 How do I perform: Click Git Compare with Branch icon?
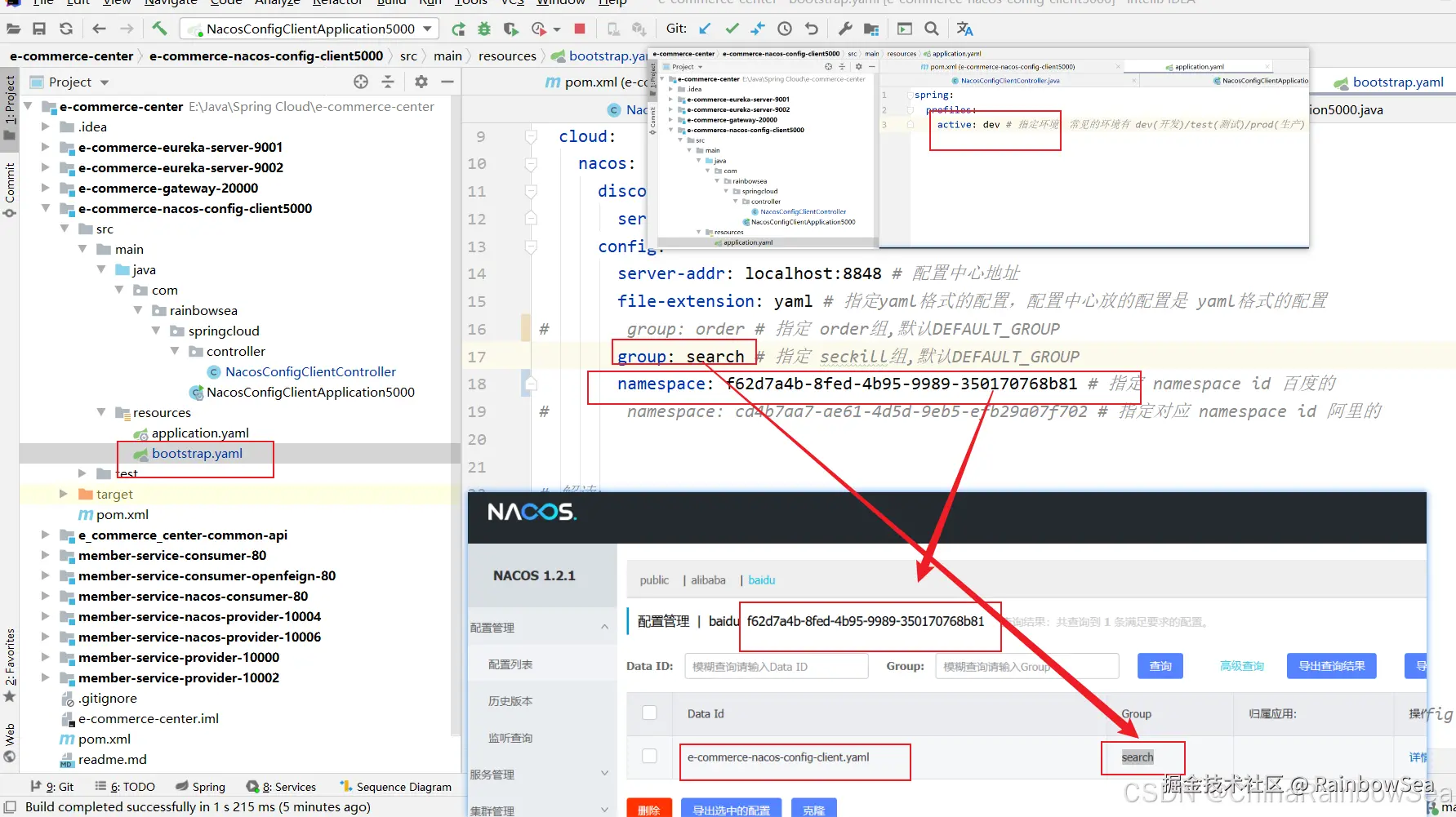click(758, 29)
